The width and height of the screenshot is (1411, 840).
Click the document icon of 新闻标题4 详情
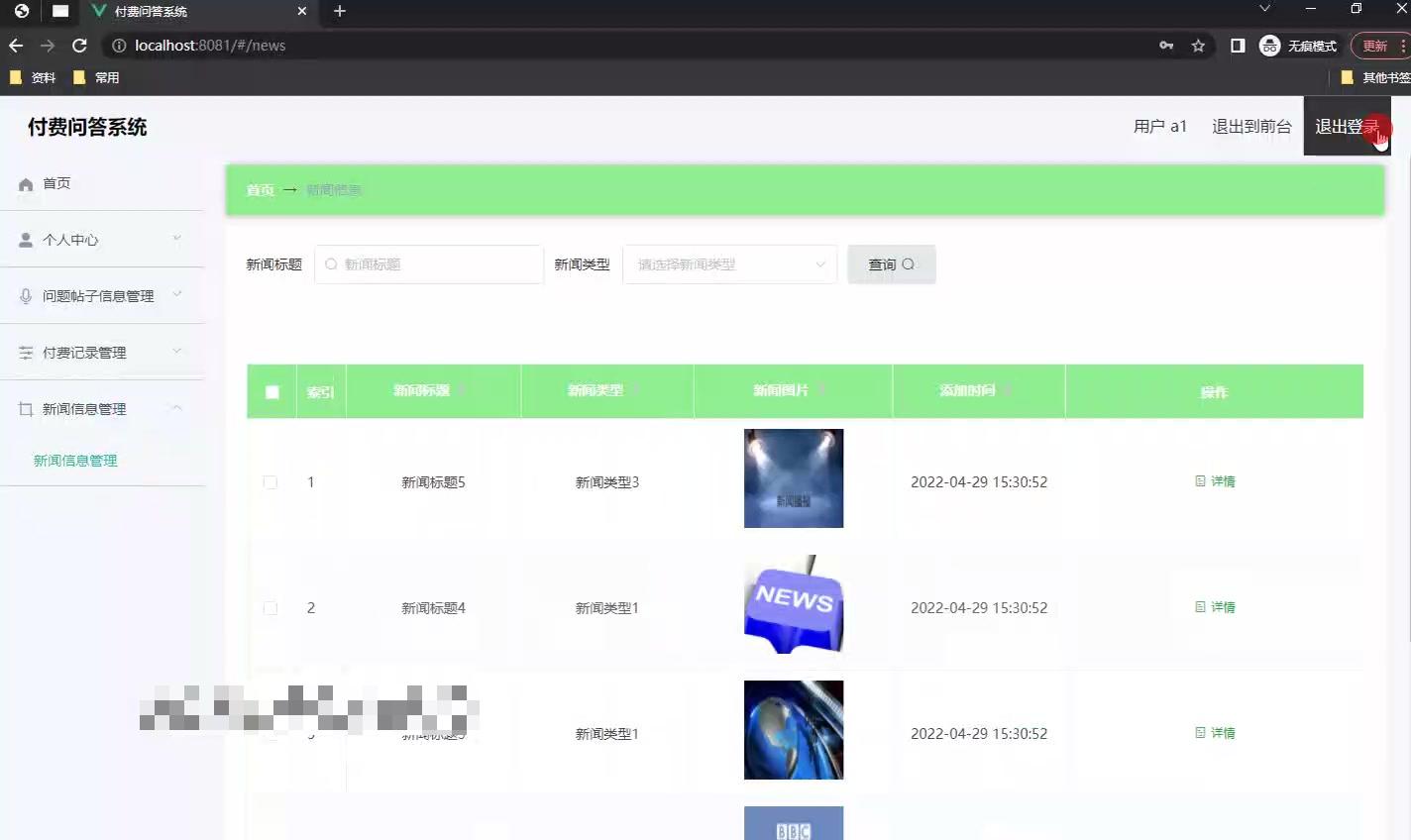click(x=1200, y=607)
